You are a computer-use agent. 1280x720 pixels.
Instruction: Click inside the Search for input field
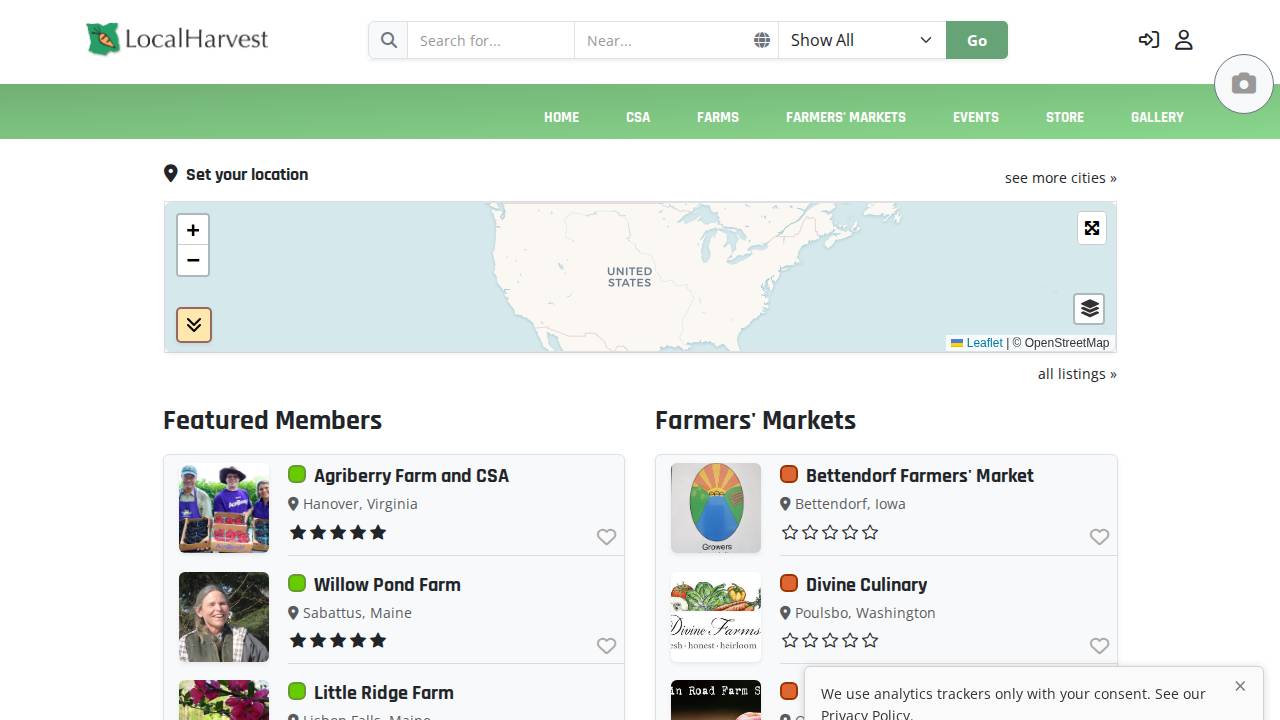pos(490,40)
